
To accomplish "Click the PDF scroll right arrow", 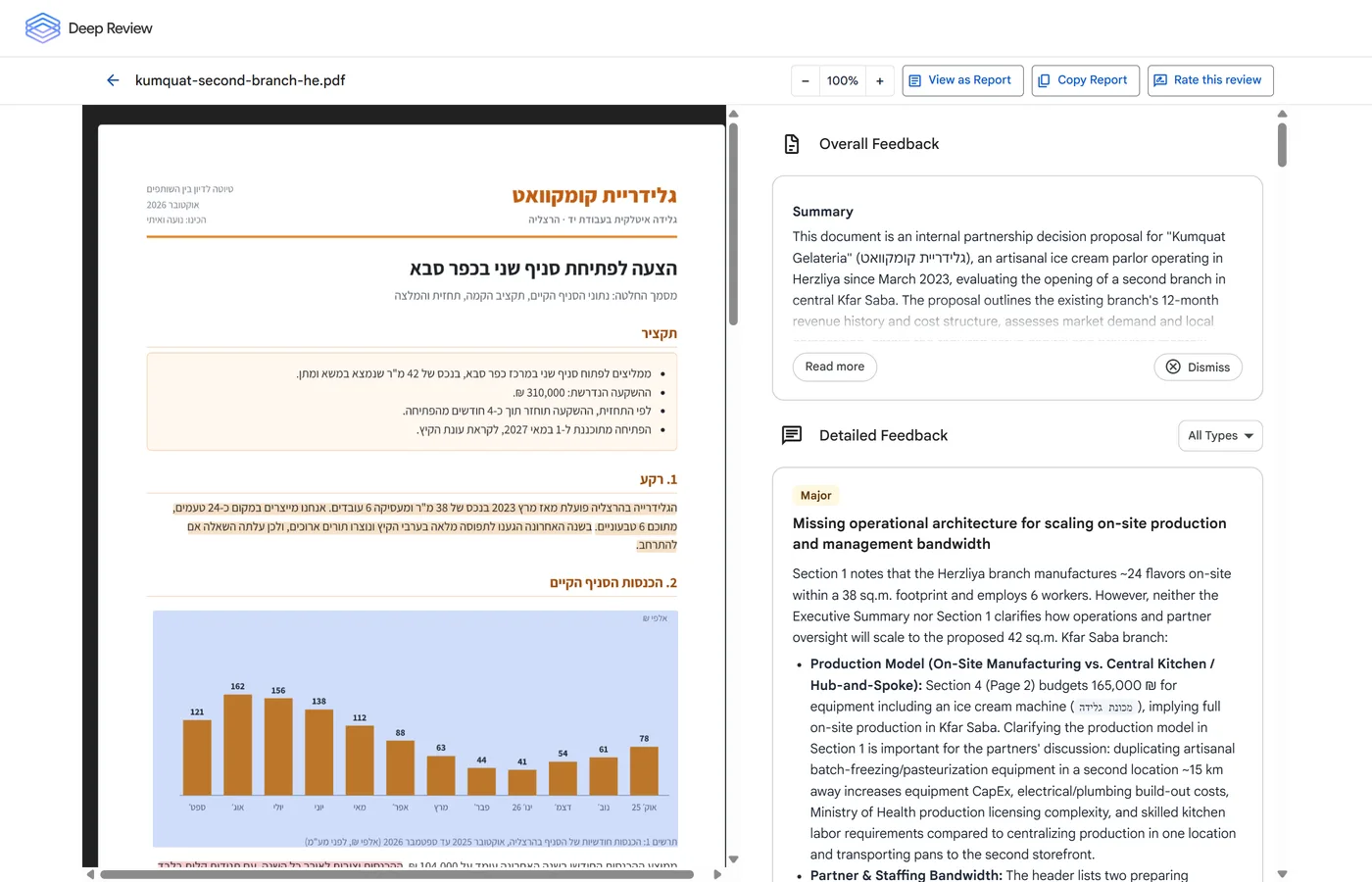I will (x=717, y=874).
